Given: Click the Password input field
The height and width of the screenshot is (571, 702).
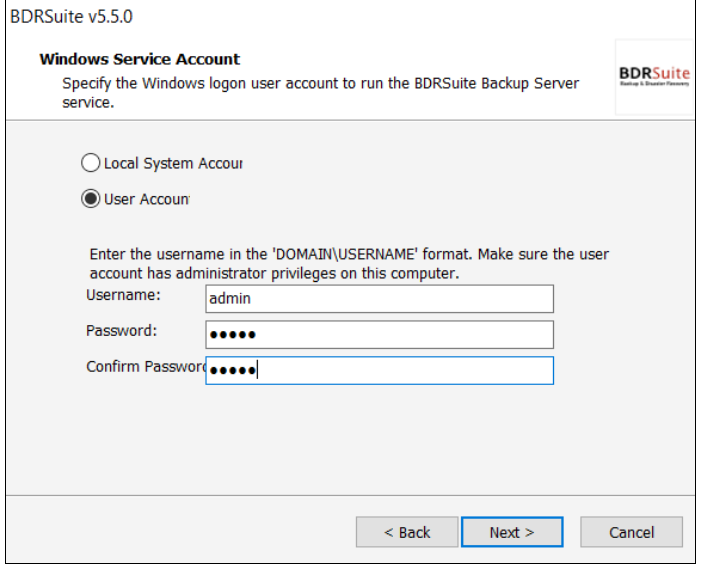Looking at the screenshot, I should [379, 335].
